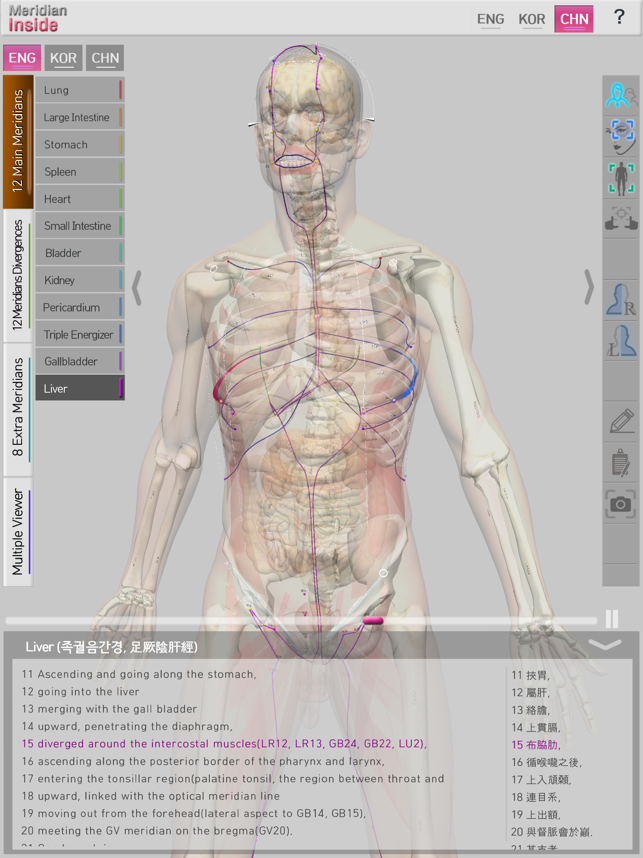643x858 pixels.
Task: Show the right-side profile view (R)
Action: click(621, 301)
